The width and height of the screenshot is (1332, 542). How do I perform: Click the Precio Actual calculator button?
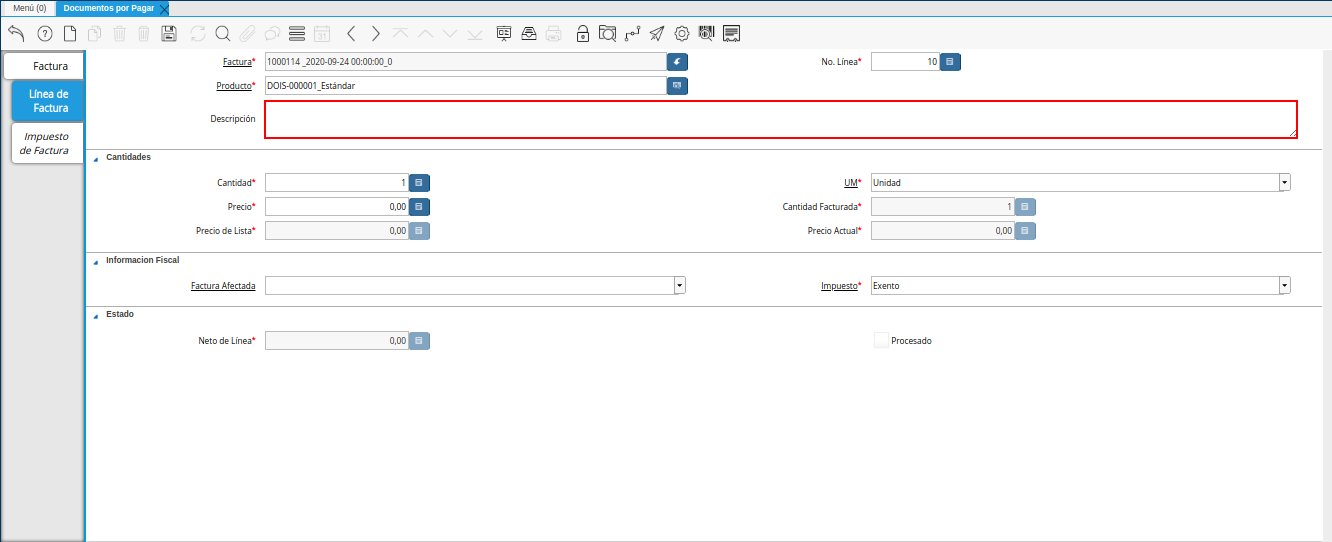click(x=1025, y=230)
